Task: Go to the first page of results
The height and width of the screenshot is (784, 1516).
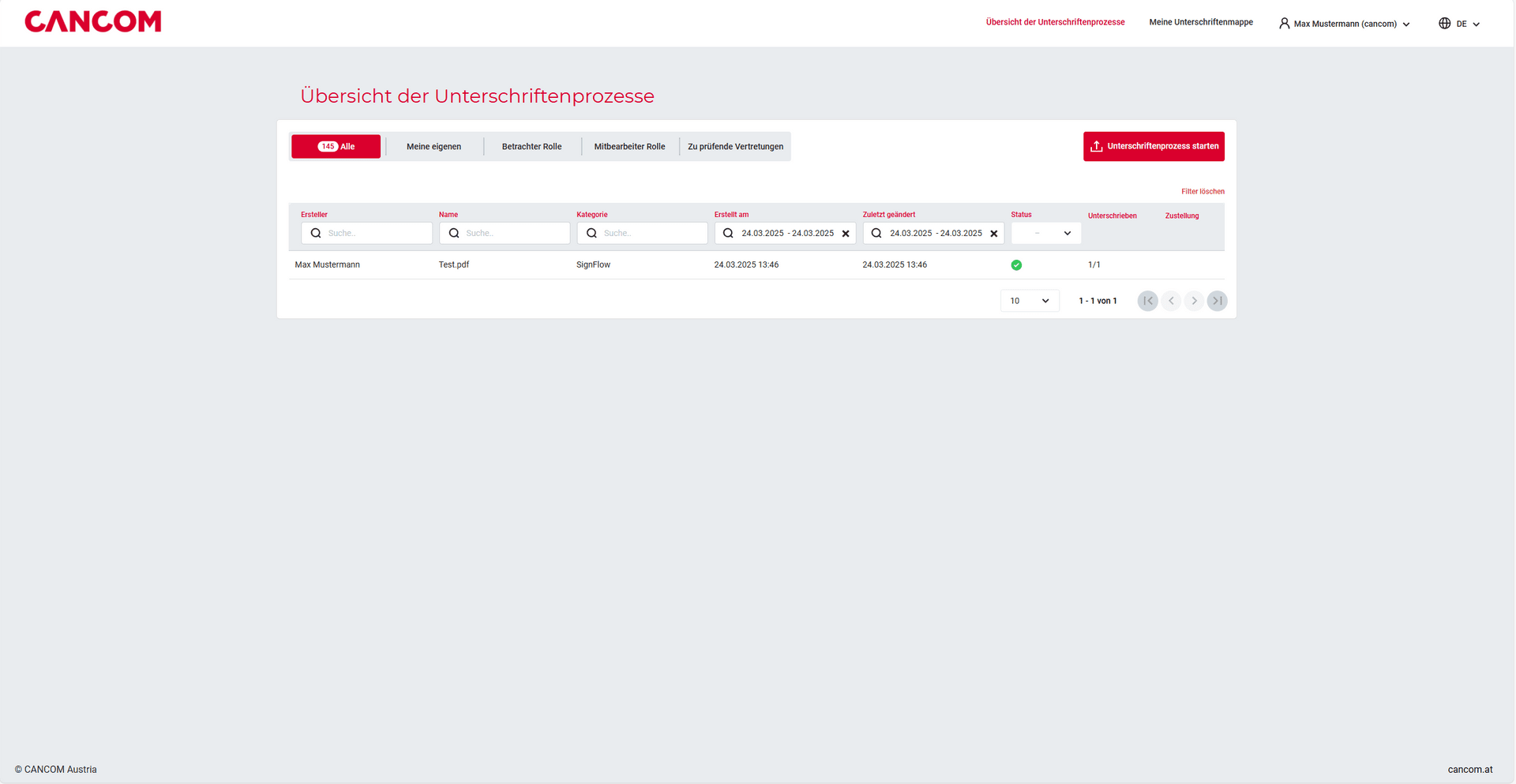Action: [x=1147, y=301]
